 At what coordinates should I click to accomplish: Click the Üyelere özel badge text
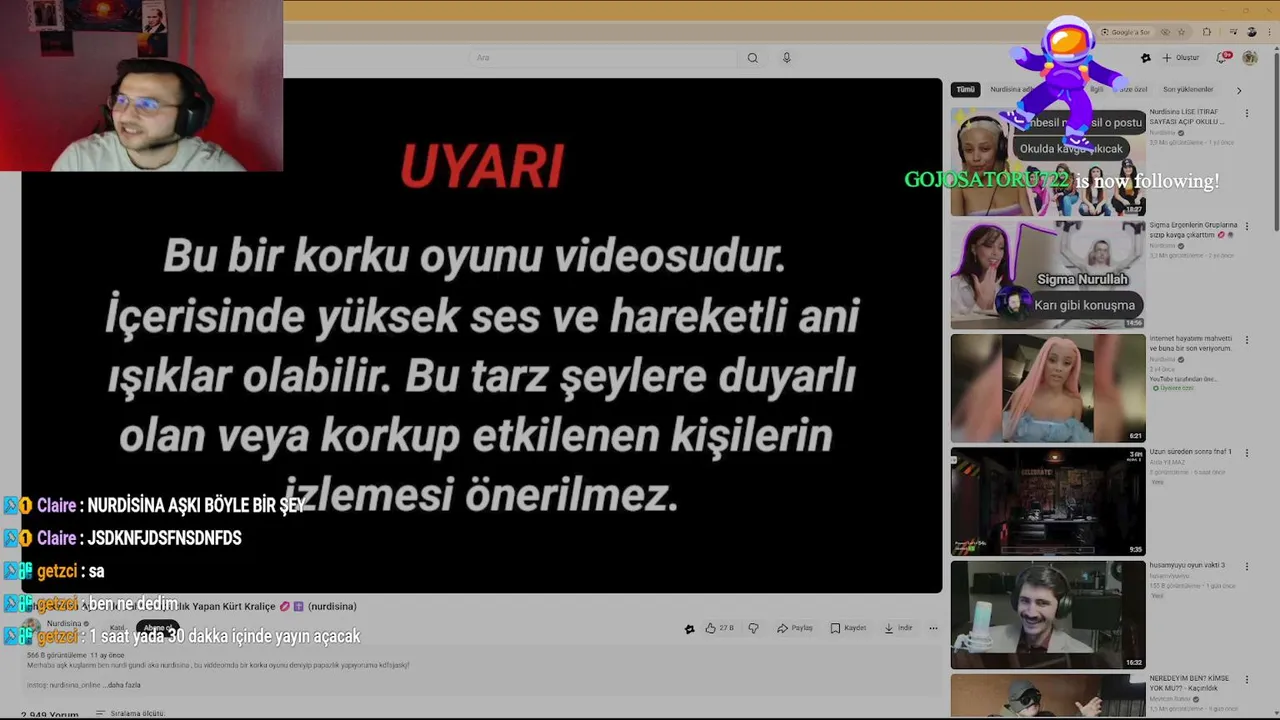point(1172,388)
